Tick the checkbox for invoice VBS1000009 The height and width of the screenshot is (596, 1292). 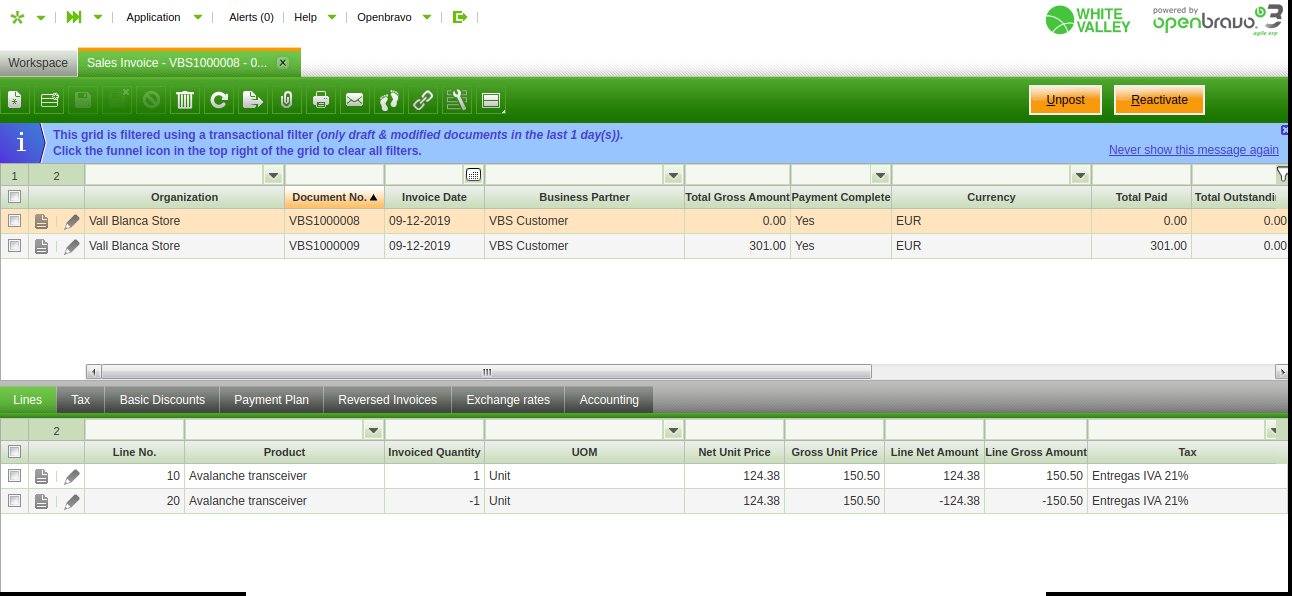(x=14, y=245)
